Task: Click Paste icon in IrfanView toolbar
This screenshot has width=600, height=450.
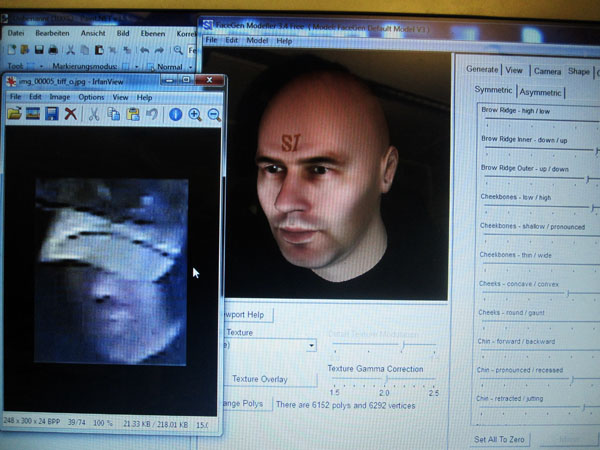Action: [133, 114]
